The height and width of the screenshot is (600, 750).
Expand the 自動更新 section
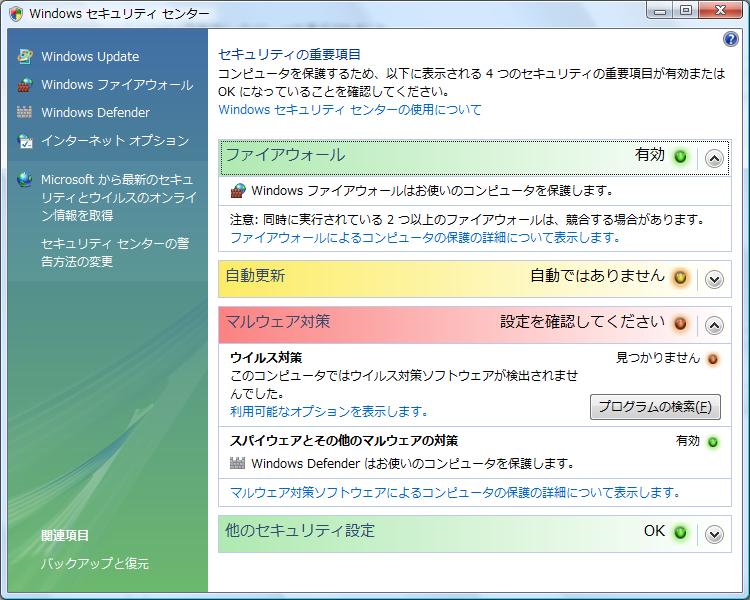[x=714, y=279]
